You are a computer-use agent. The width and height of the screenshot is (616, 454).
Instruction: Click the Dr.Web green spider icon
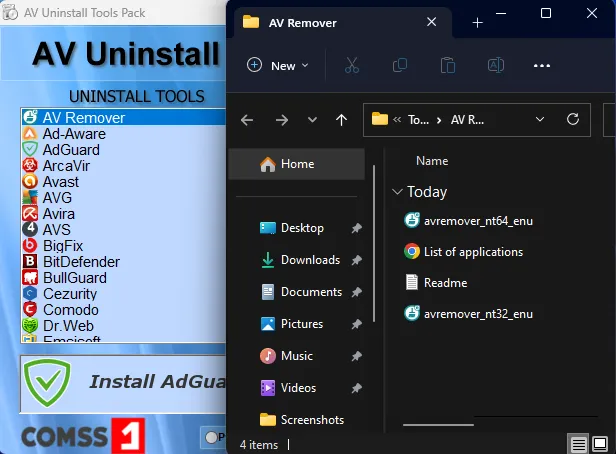(30, 326)
